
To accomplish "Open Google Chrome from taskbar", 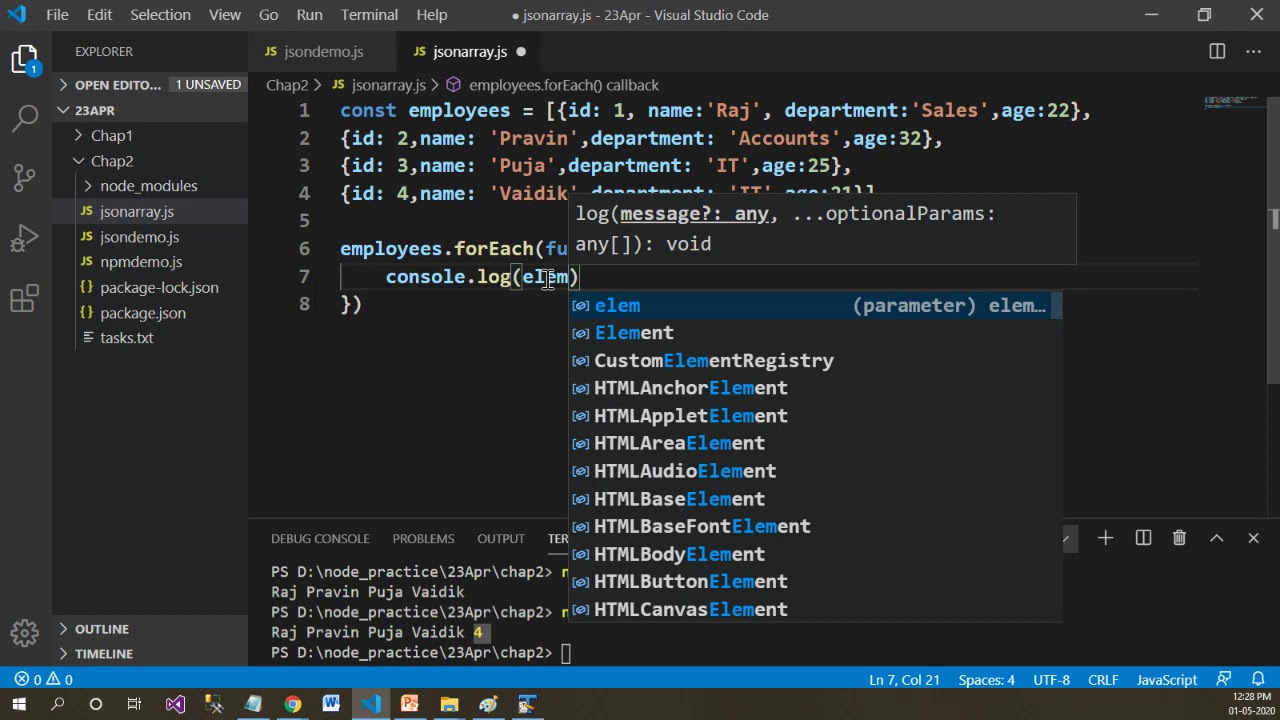I will [292, 704].
